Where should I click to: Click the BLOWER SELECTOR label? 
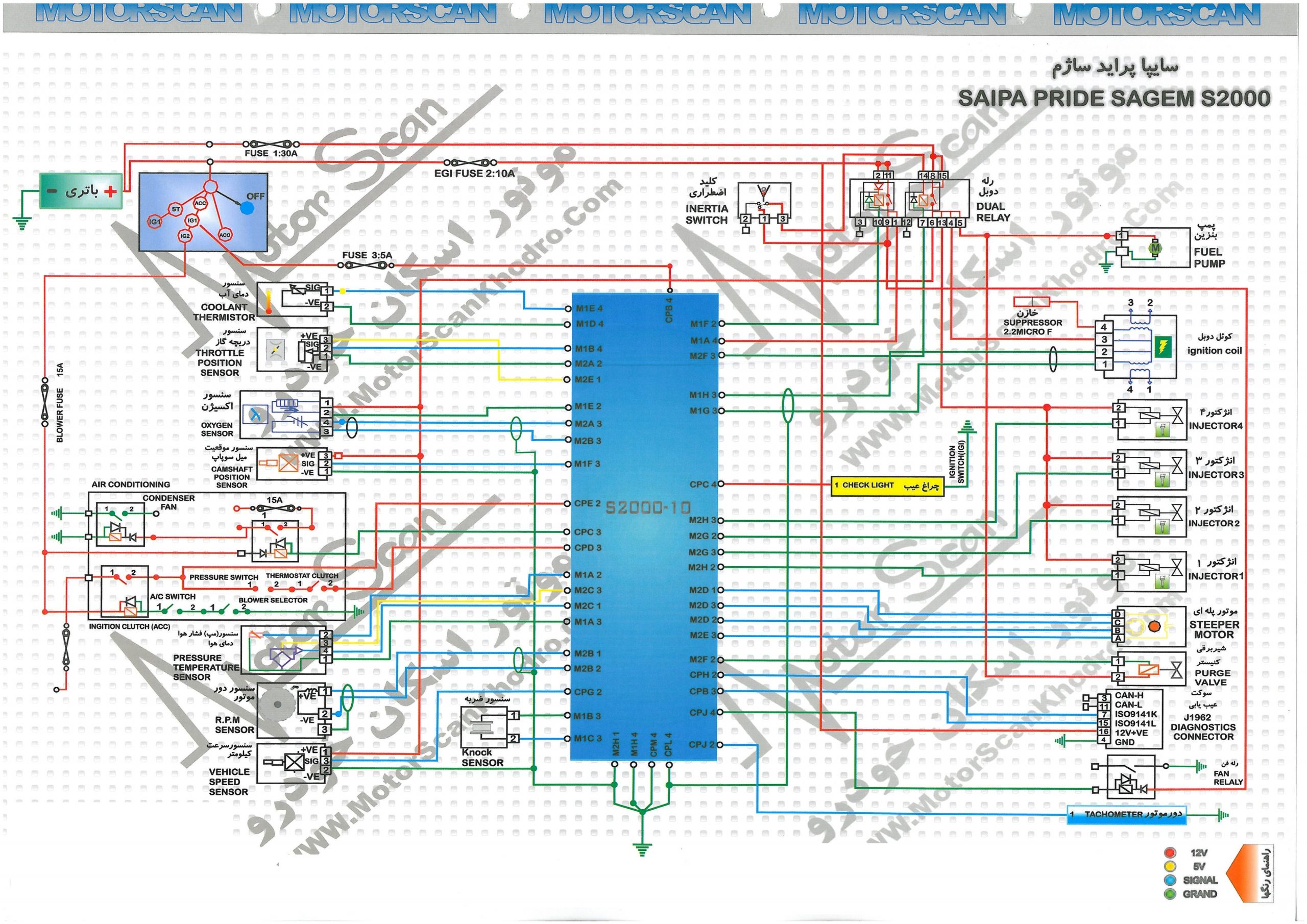pos(273,600)
